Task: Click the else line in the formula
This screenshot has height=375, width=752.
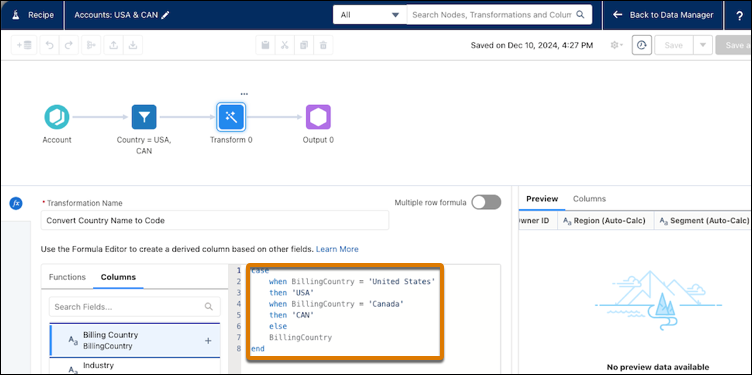Action: [278, 327]
